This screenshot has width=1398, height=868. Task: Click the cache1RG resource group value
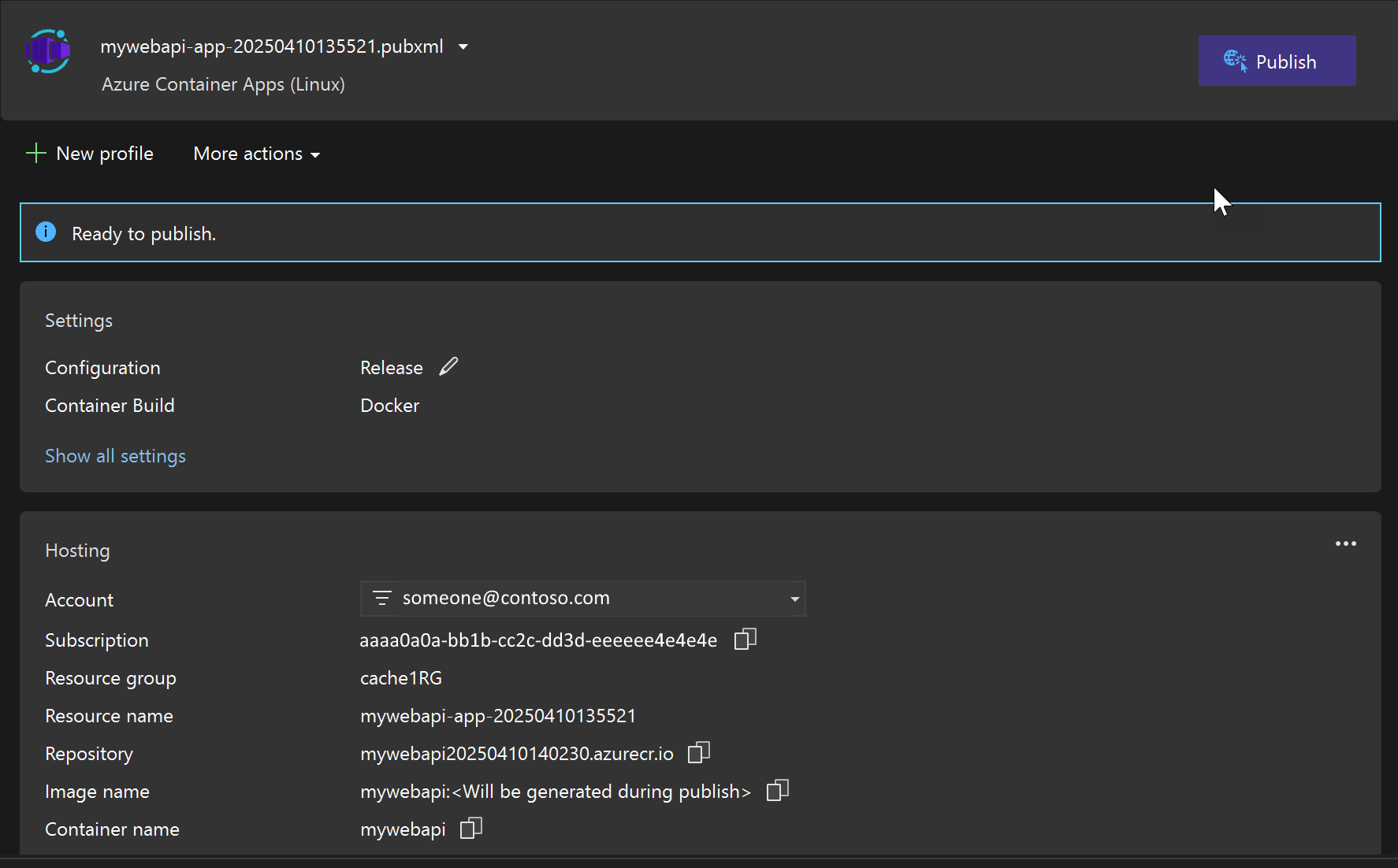point(401,678)
